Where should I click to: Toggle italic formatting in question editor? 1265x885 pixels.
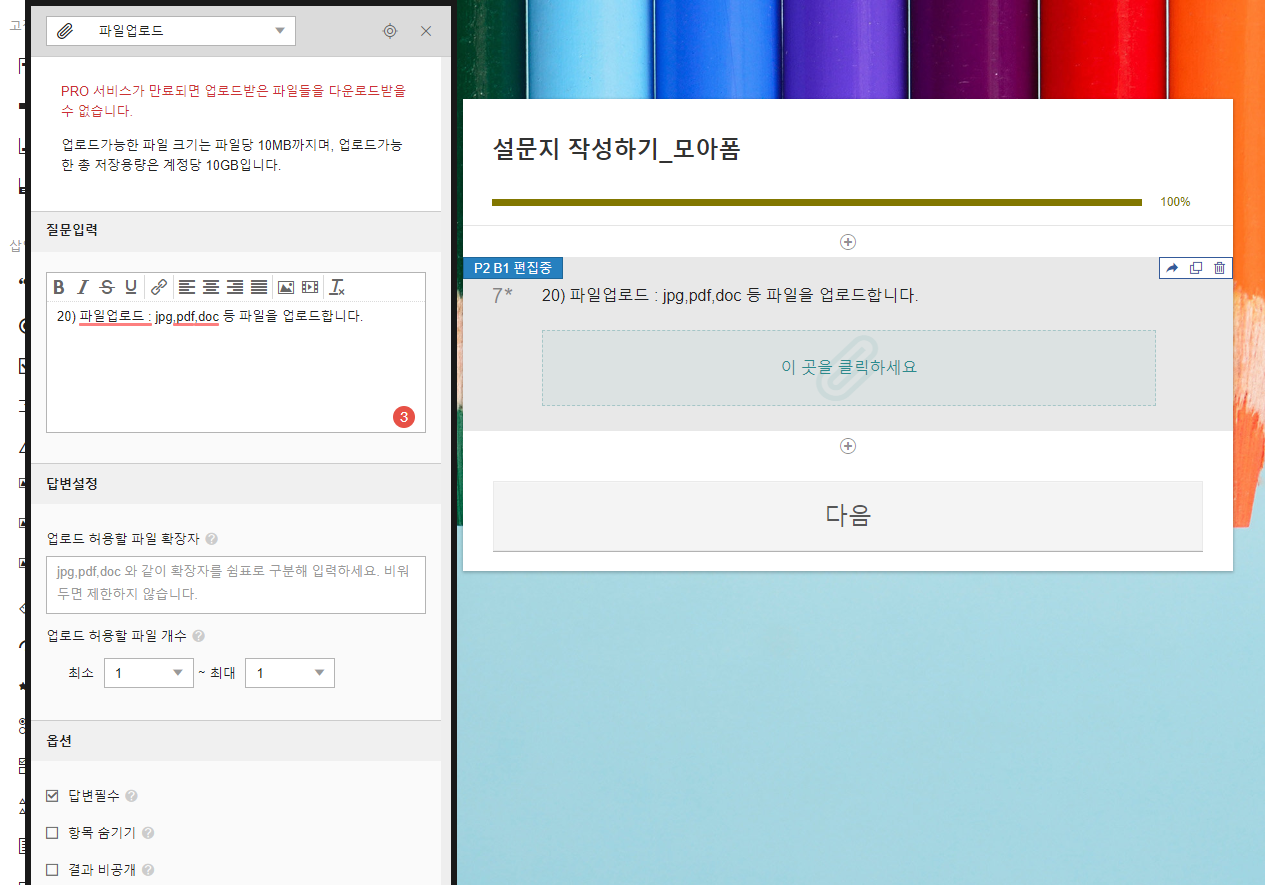pos(83,287)
